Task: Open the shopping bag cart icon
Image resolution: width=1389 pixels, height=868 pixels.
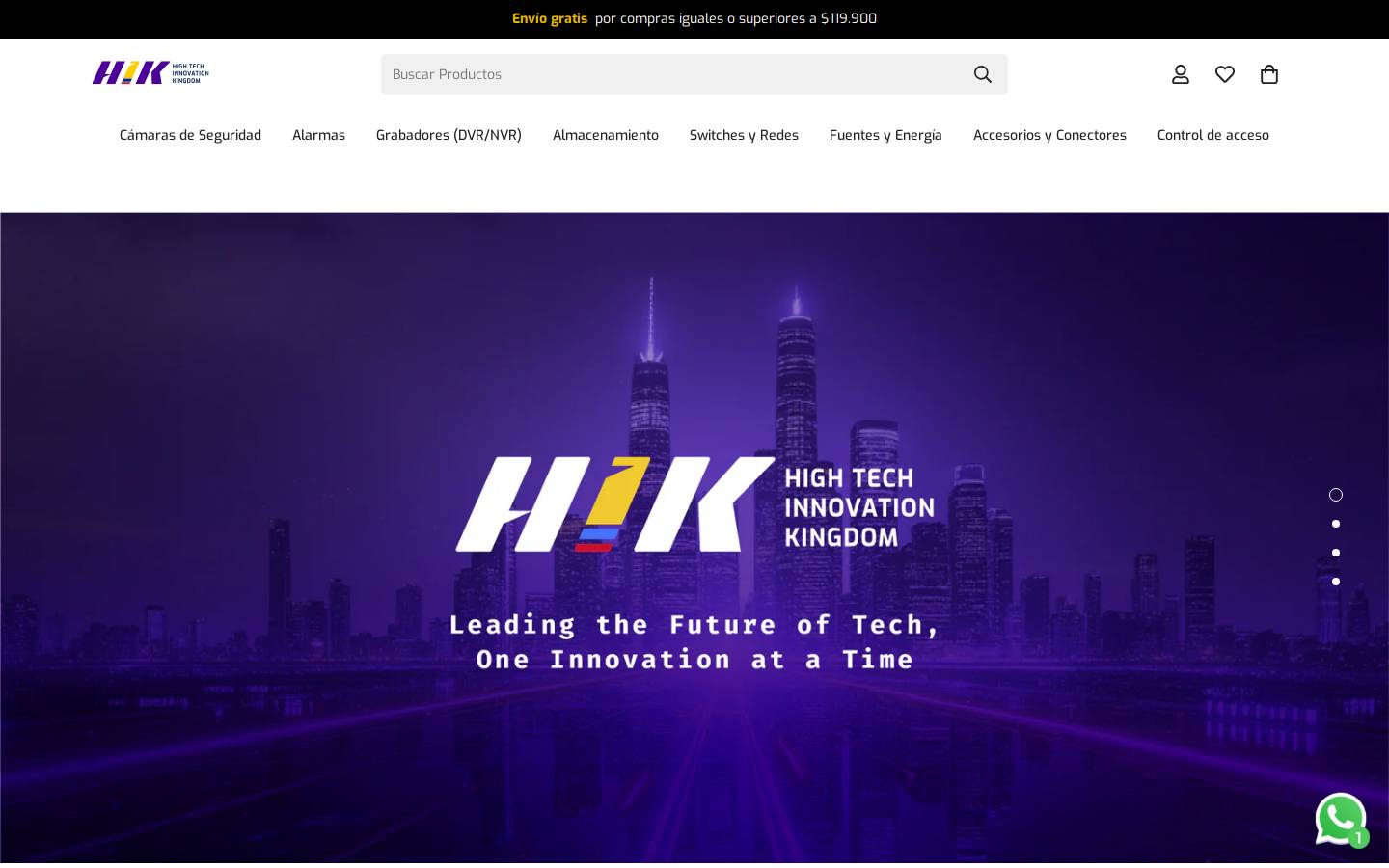Action: coord(1269,74)
